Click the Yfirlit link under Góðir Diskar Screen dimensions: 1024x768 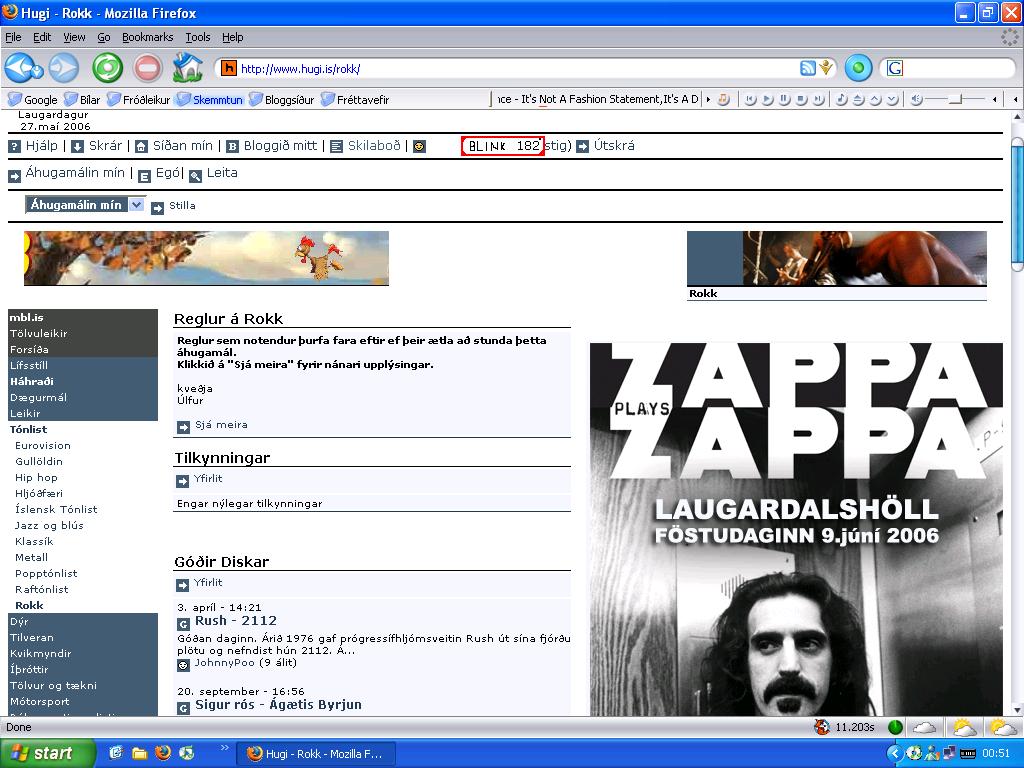208,583
